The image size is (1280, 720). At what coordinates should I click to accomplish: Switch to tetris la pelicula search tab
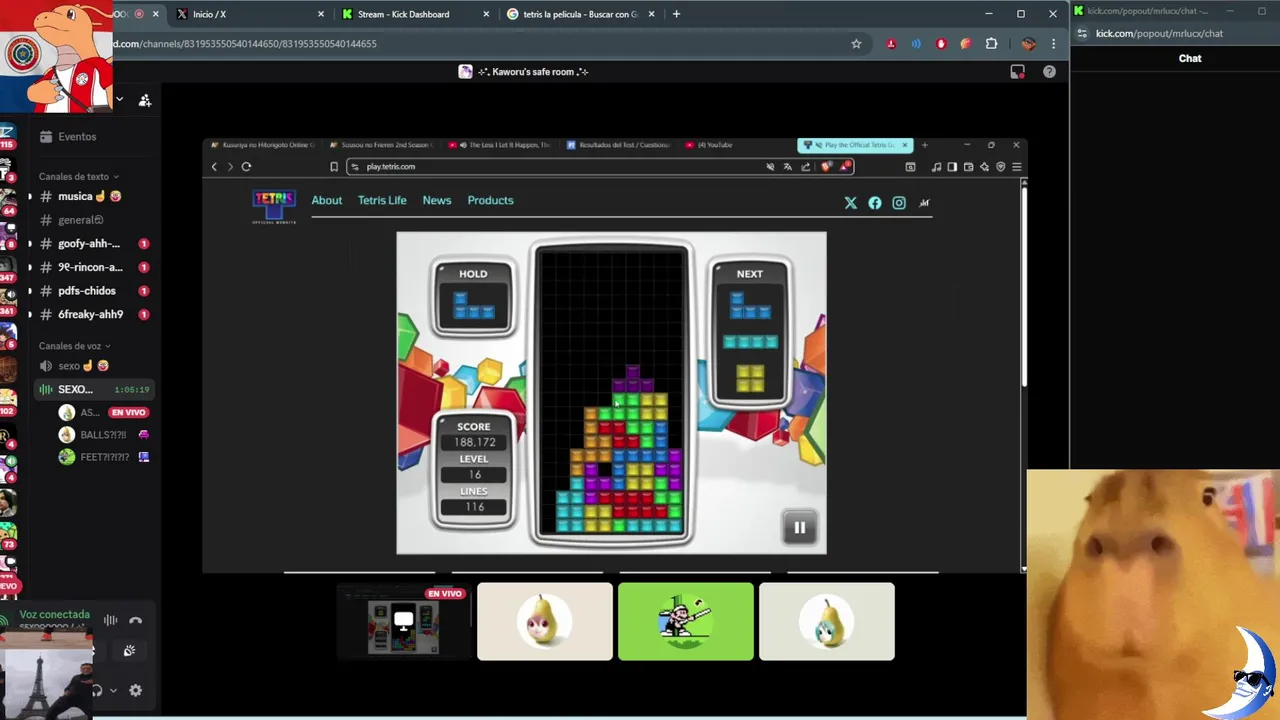tap(580, 14)
